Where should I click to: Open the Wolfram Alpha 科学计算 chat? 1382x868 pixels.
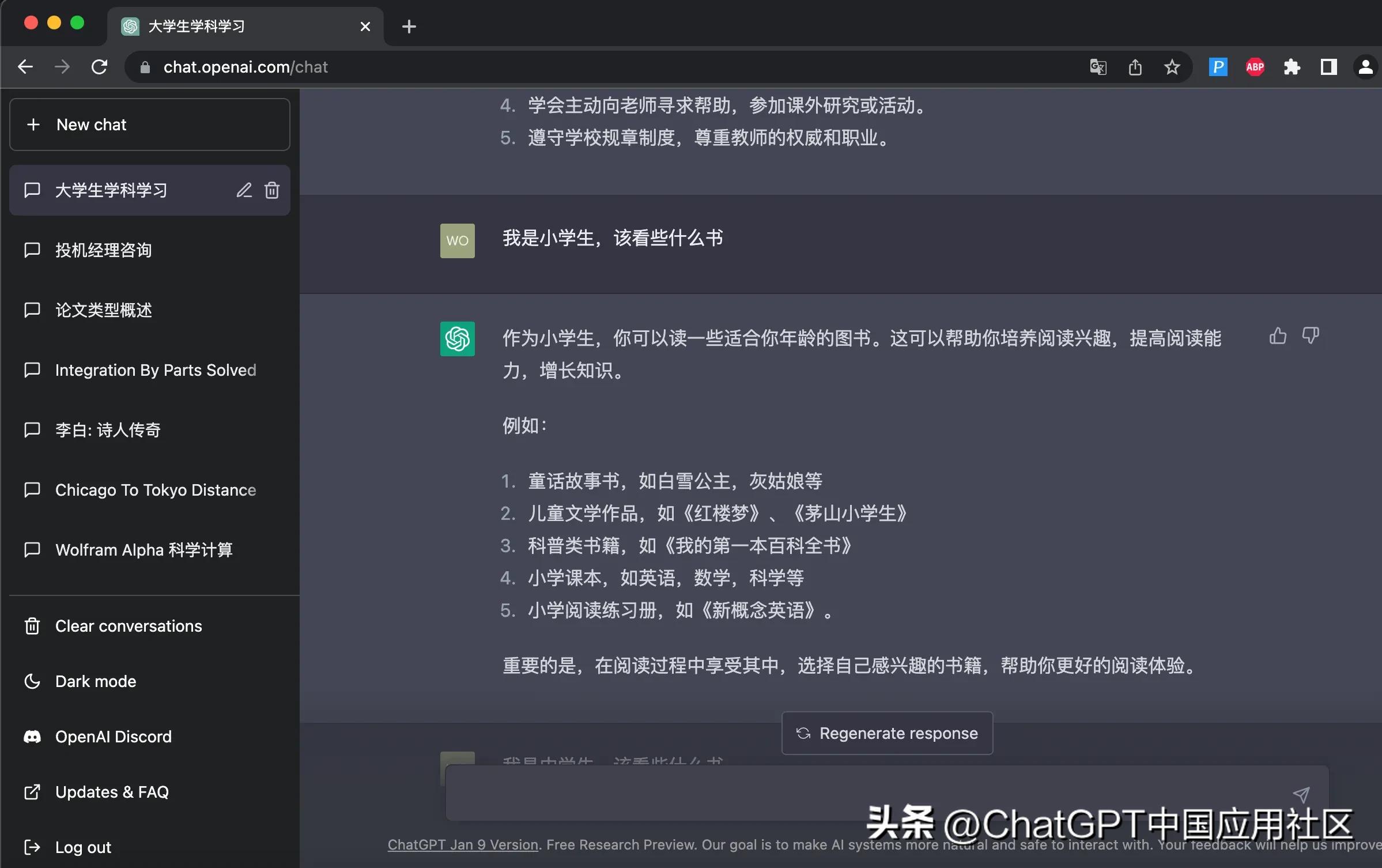tap(144, 549)
